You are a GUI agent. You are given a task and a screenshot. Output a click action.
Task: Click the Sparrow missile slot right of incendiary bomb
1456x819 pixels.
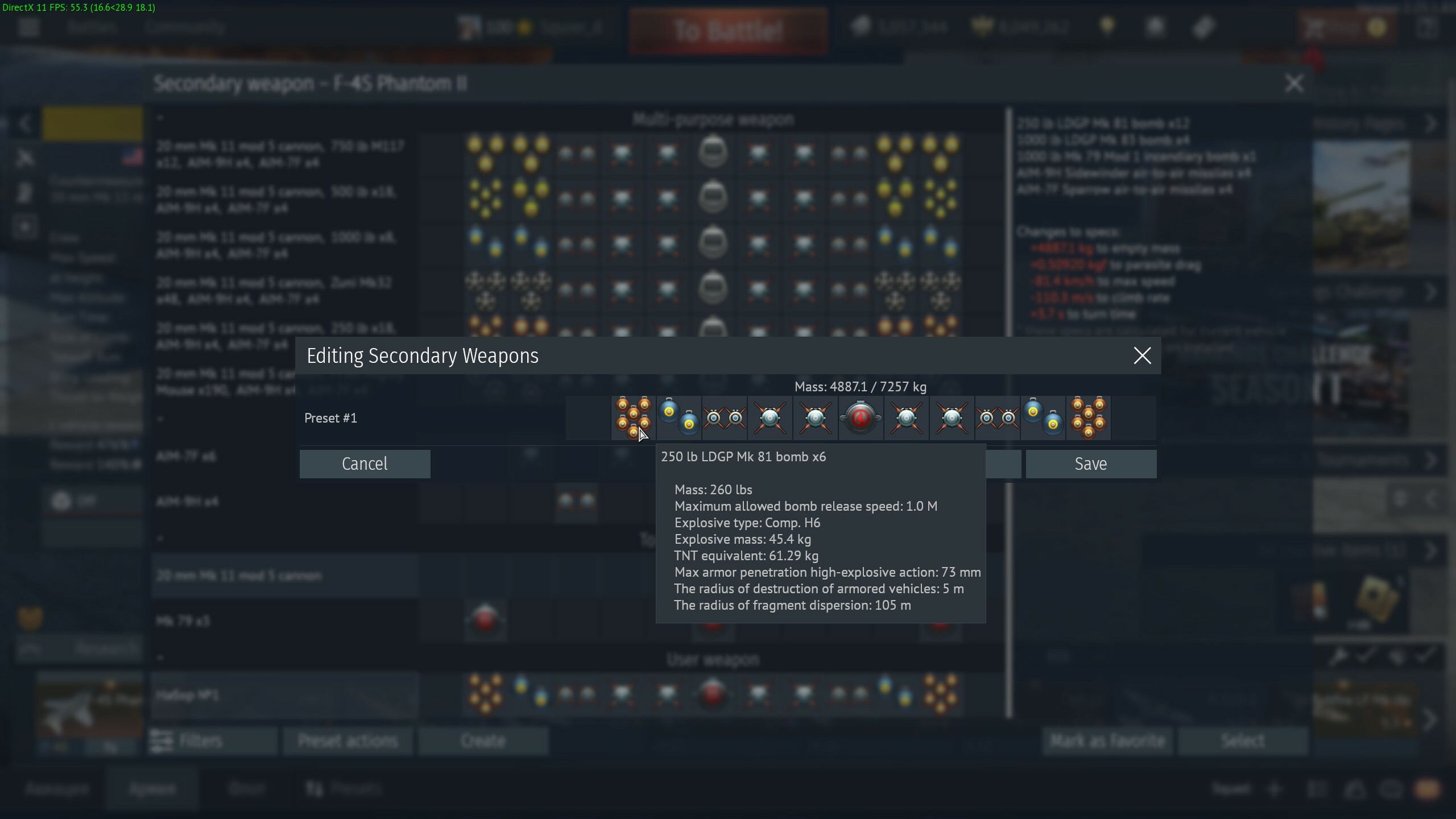click(x=906, y=418)
